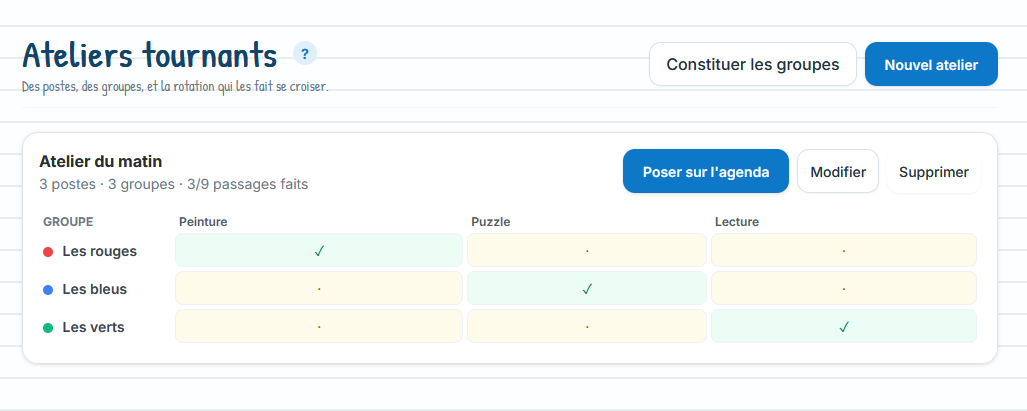This screenshot has height=411, width=1027.
Task: Select the Atelier du matin title
Action: pyautogui.click(x=101, y=161)
